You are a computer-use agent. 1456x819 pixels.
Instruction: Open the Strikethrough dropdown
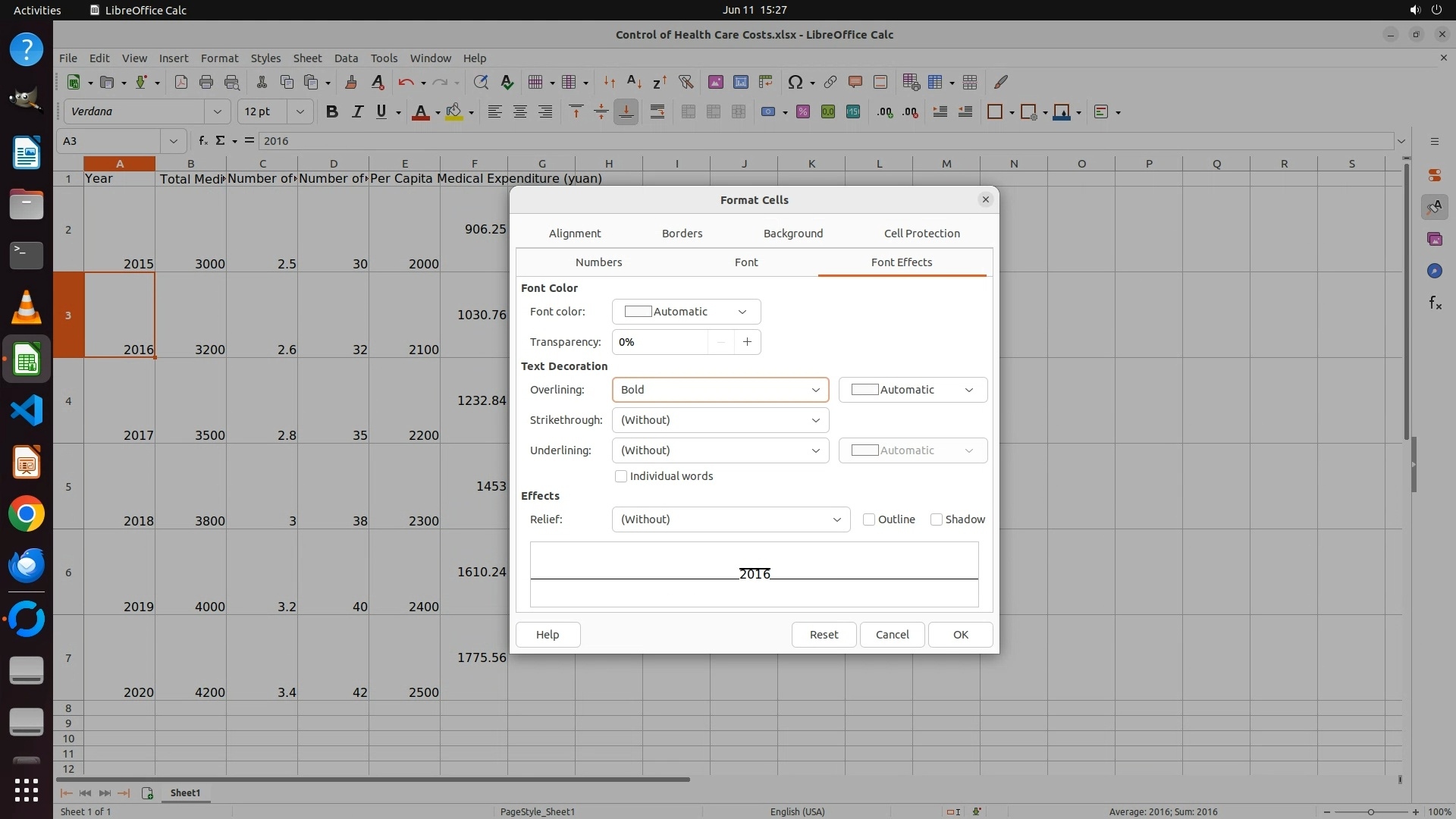pos(720,420)
